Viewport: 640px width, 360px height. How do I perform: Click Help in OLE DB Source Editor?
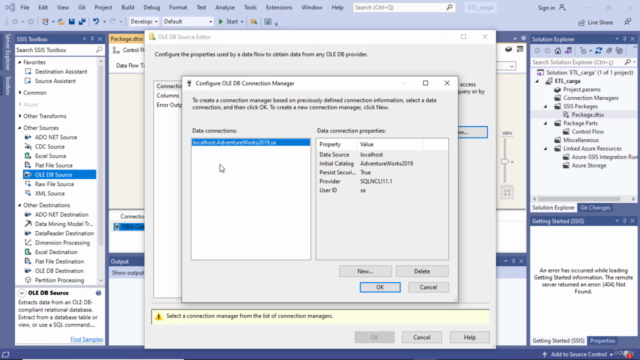(469, 338)
